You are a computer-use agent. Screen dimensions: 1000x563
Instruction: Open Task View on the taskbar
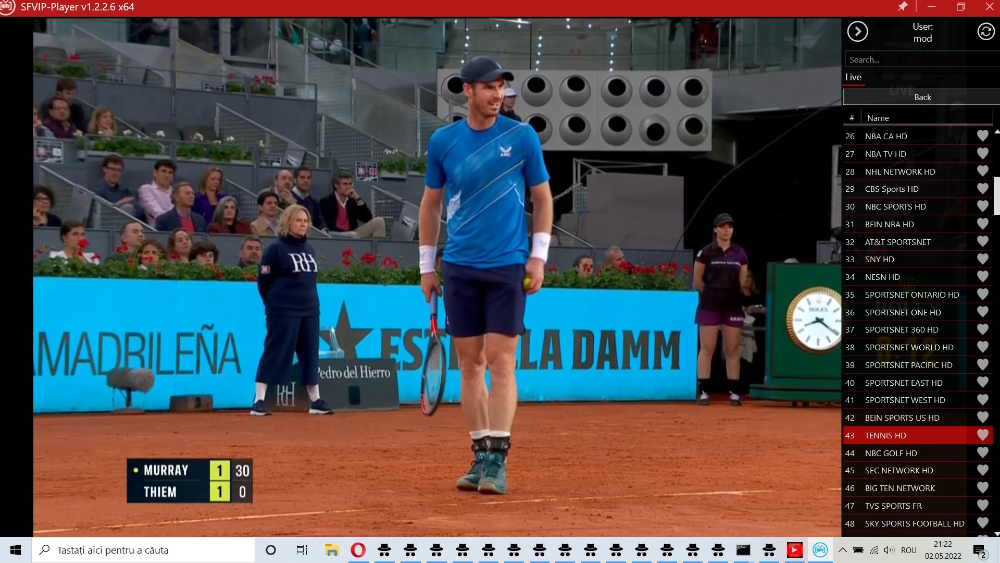pyautogui.click(x=302, y=550)
